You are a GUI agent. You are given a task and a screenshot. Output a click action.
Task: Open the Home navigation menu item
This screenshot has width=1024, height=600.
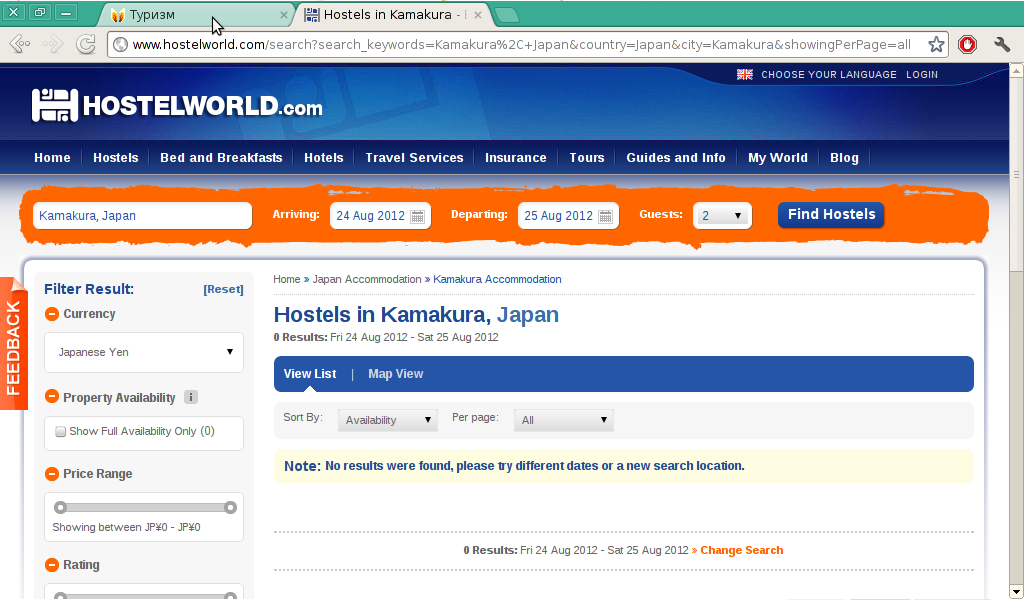coord(52,157)
